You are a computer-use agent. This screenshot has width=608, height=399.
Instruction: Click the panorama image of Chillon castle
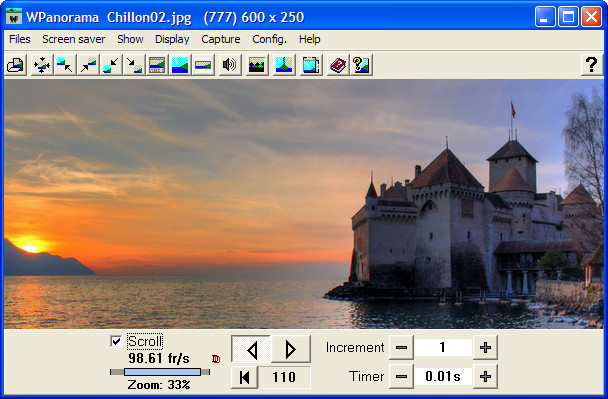(304, 204)
